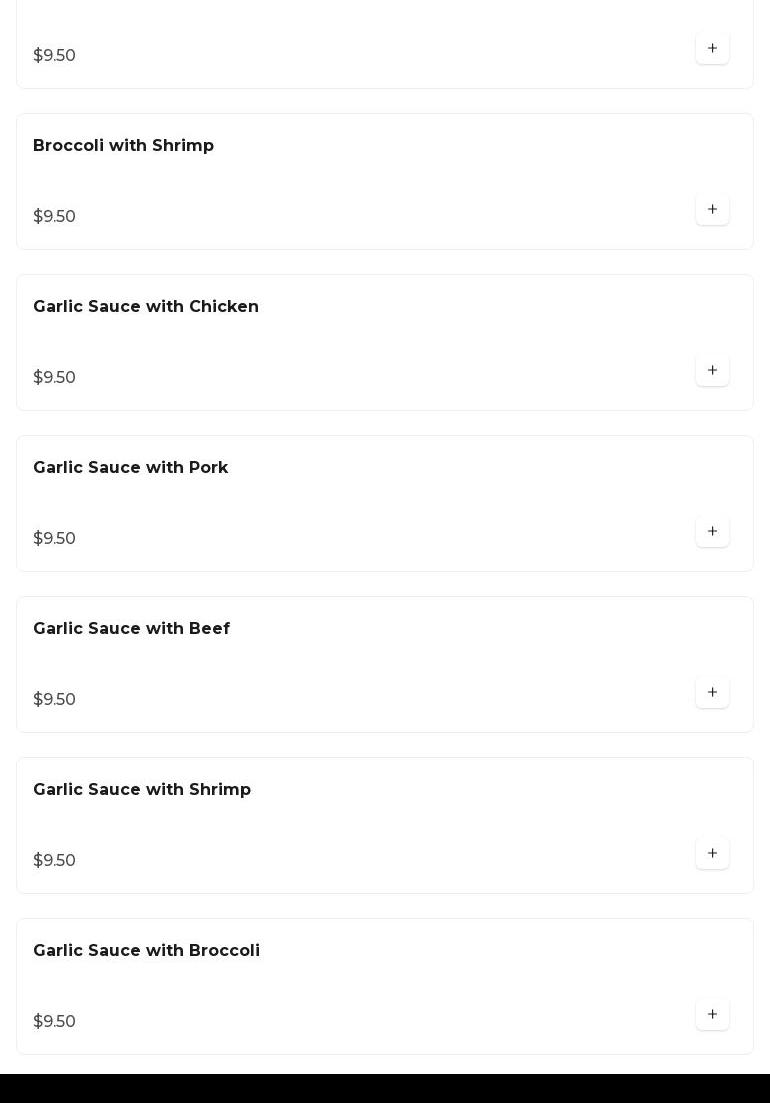This screenshot has height=1103, width=770.
Task: Open the Garlic Sauce with Shrimp title
Action: coord(142,790)
